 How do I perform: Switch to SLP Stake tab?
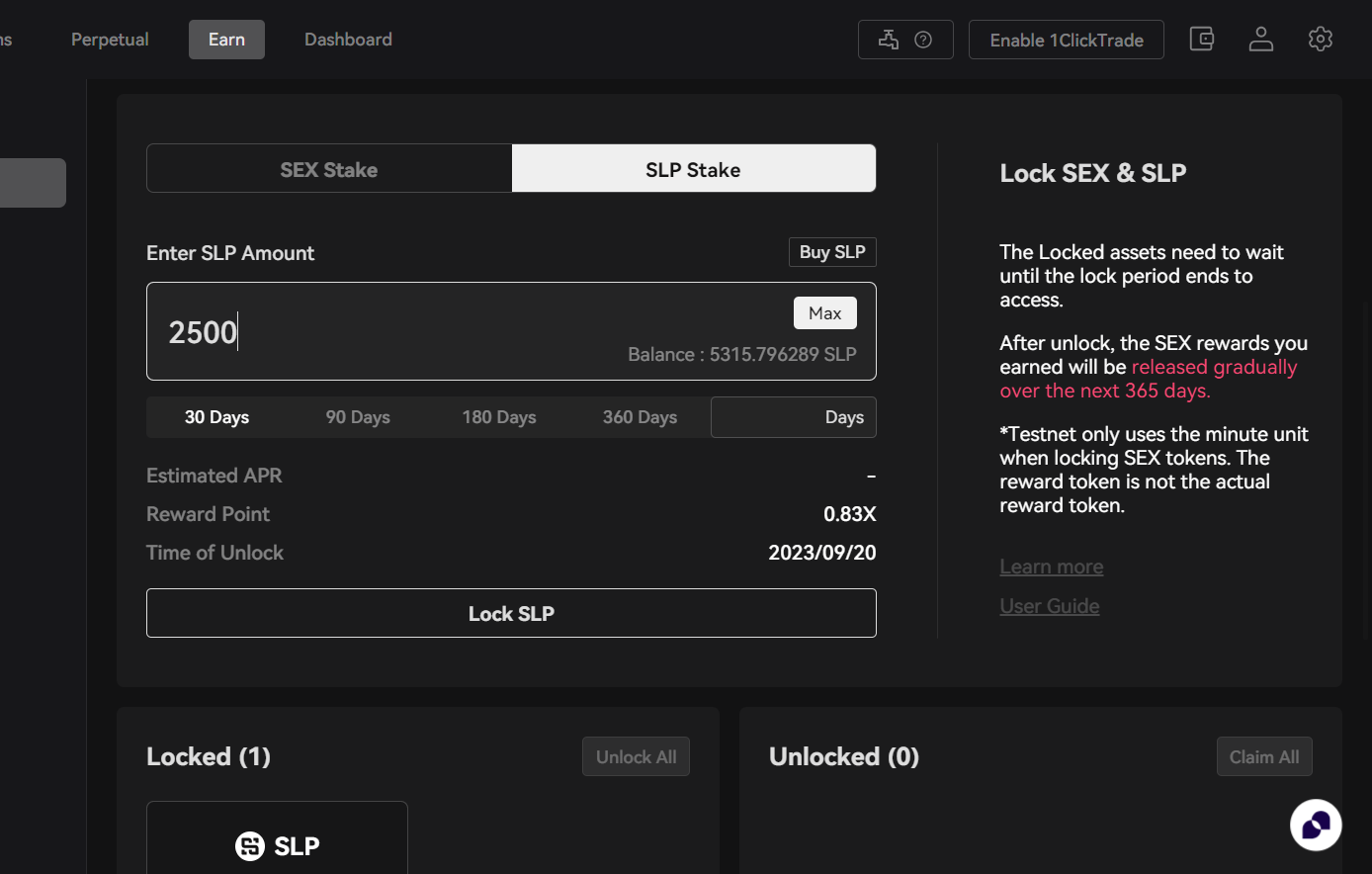(x=694, y=169)
